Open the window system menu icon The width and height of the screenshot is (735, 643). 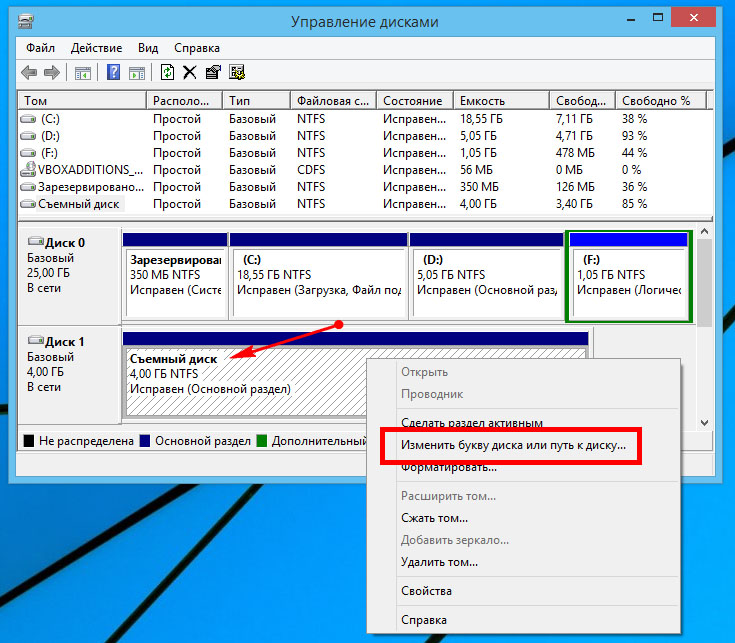[x=26, y=21]
